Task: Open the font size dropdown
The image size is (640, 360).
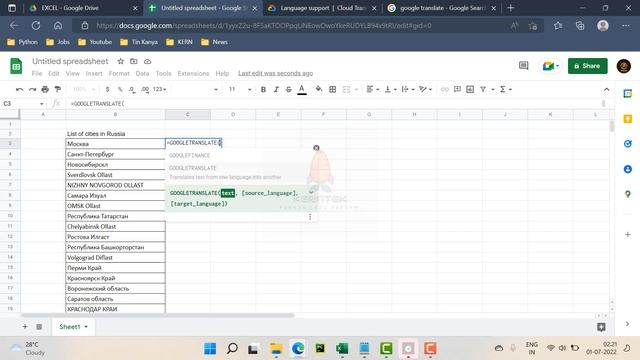Action: point(240,89)
